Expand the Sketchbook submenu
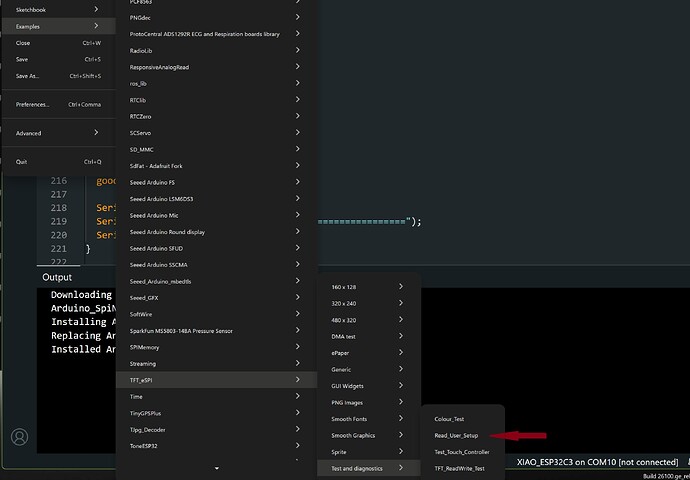Screen dimensions: 690x480 click(59, 10)
